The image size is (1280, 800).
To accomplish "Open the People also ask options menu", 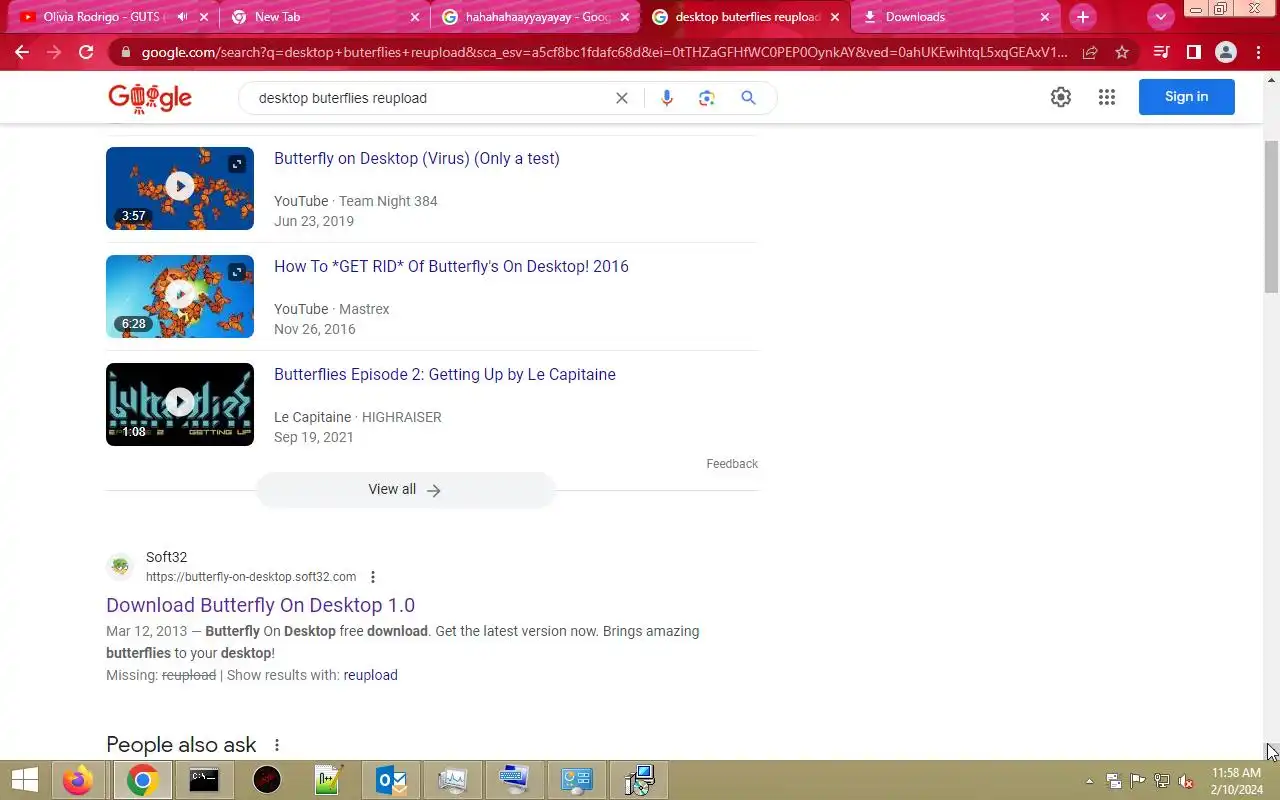I will click(277, 745).
